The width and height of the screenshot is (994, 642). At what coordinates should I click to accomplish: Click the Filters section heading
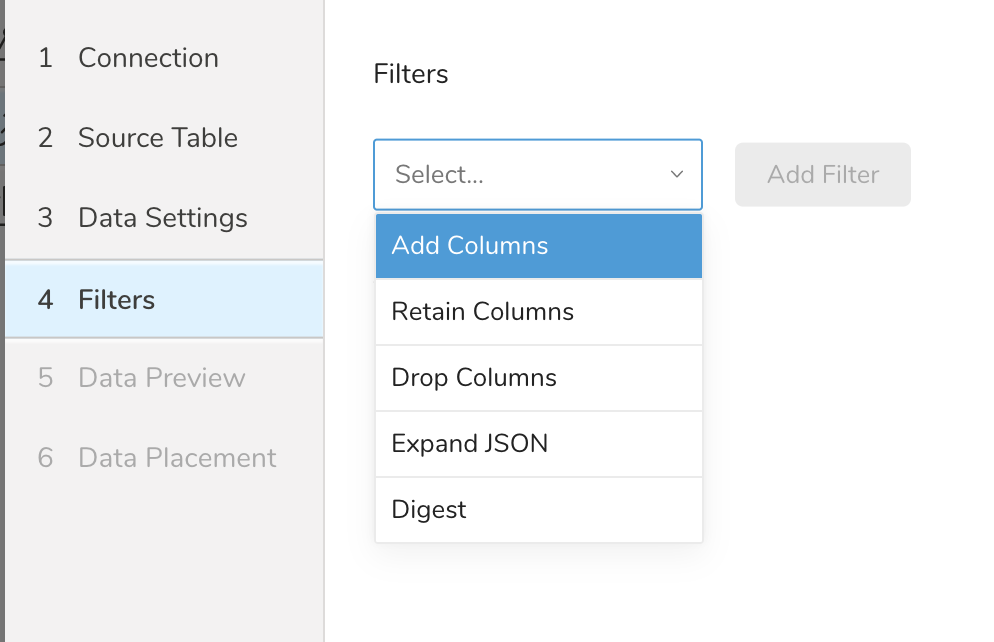tap(411, 74)
